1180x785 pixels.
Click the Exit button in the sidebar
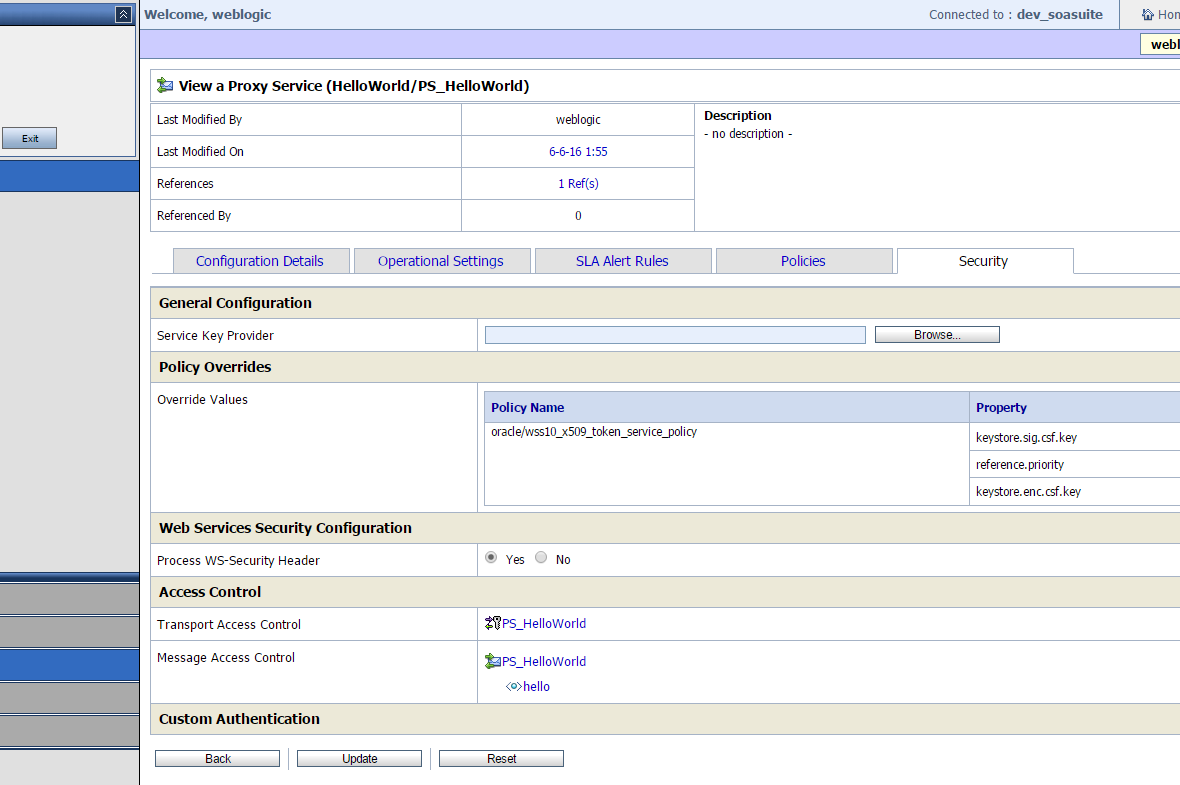click(x=29, y=137)
